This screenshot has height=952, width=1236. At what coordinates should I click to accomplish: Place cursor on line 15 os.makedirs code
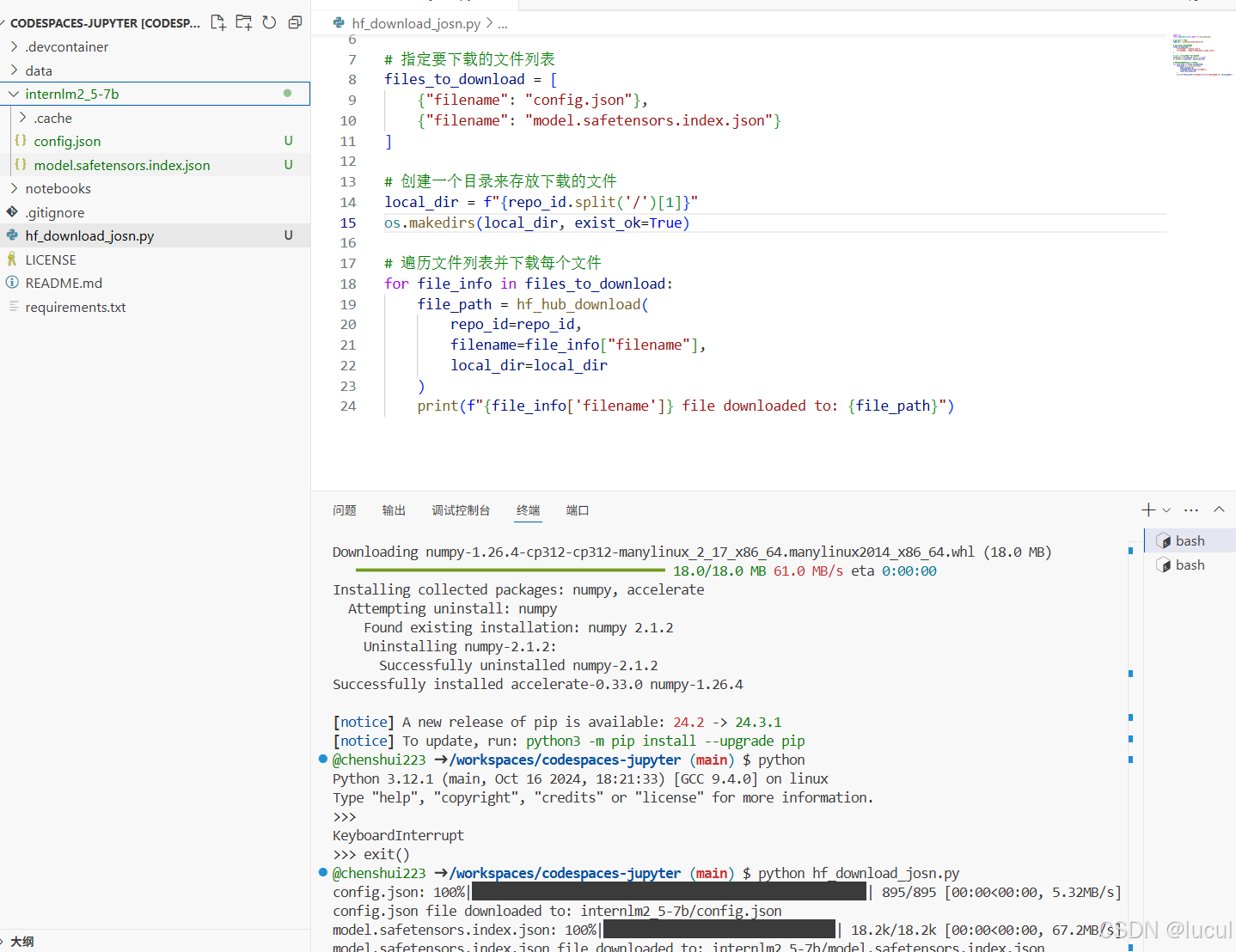click(x=536, y=223)
